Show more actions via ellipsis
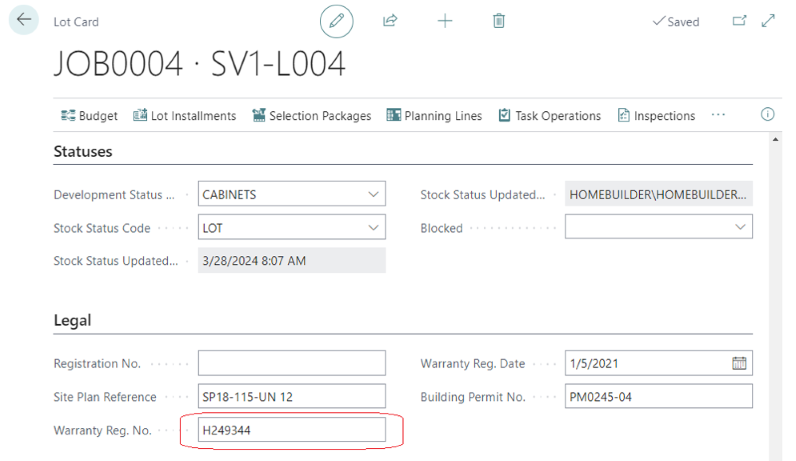The image size is (796, 461). pos(718,115)
